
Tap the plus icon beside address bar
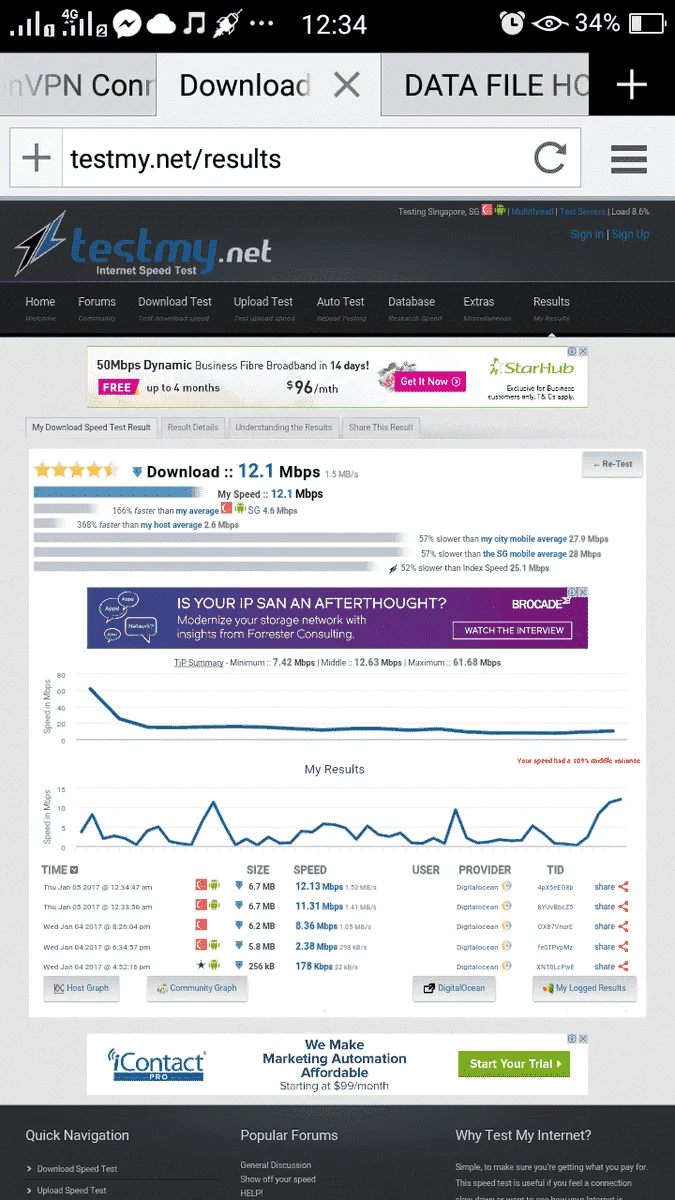(x=36, y=158)
